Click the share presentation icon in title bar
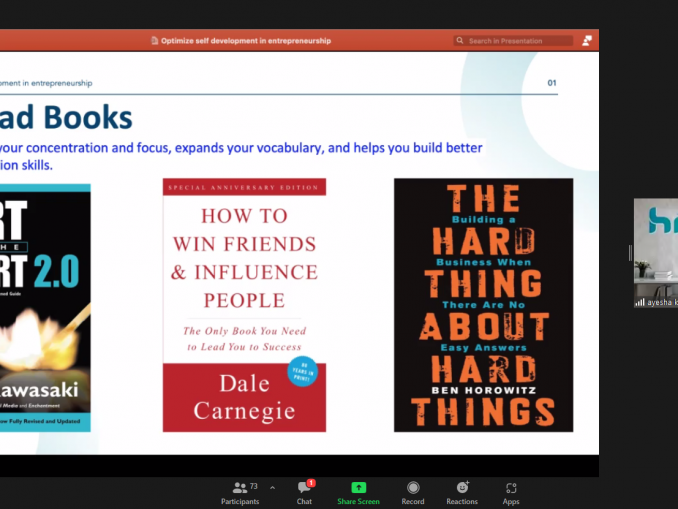Image resolution: width=678 pixels, height=509 pixels. point(587,41)
